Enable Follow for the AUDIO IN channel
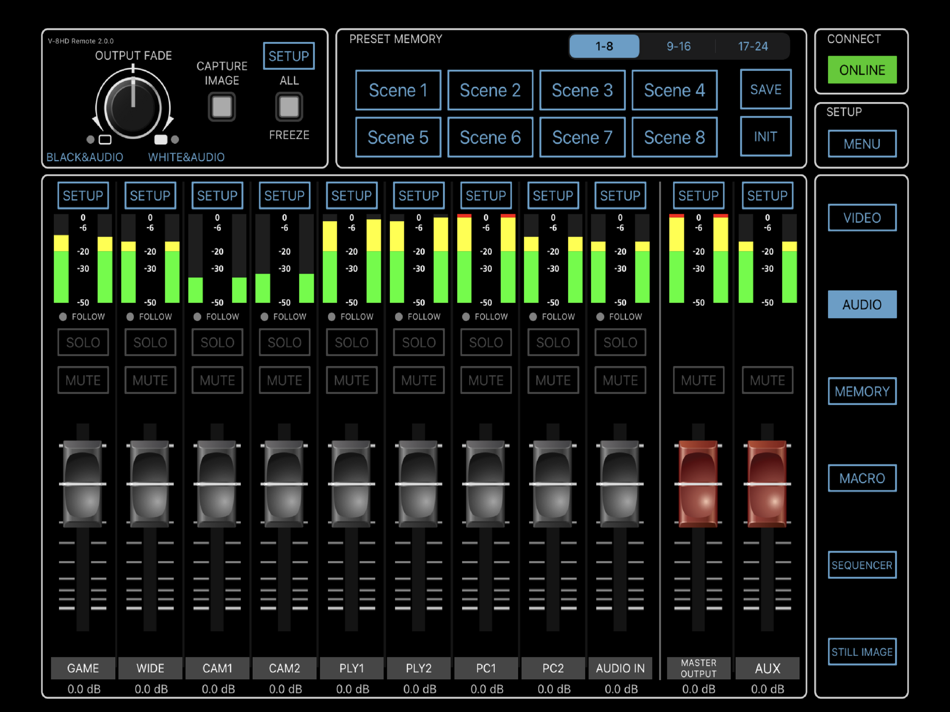950x712 pixels. click(x=600, y=317)
